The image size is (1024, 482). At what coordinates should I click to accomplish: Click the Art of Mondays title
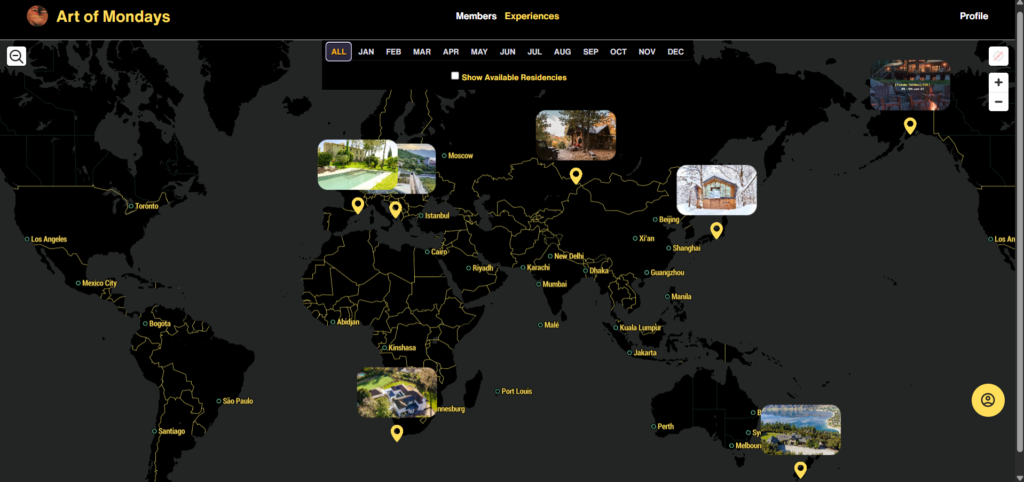[x=113, y=17]
